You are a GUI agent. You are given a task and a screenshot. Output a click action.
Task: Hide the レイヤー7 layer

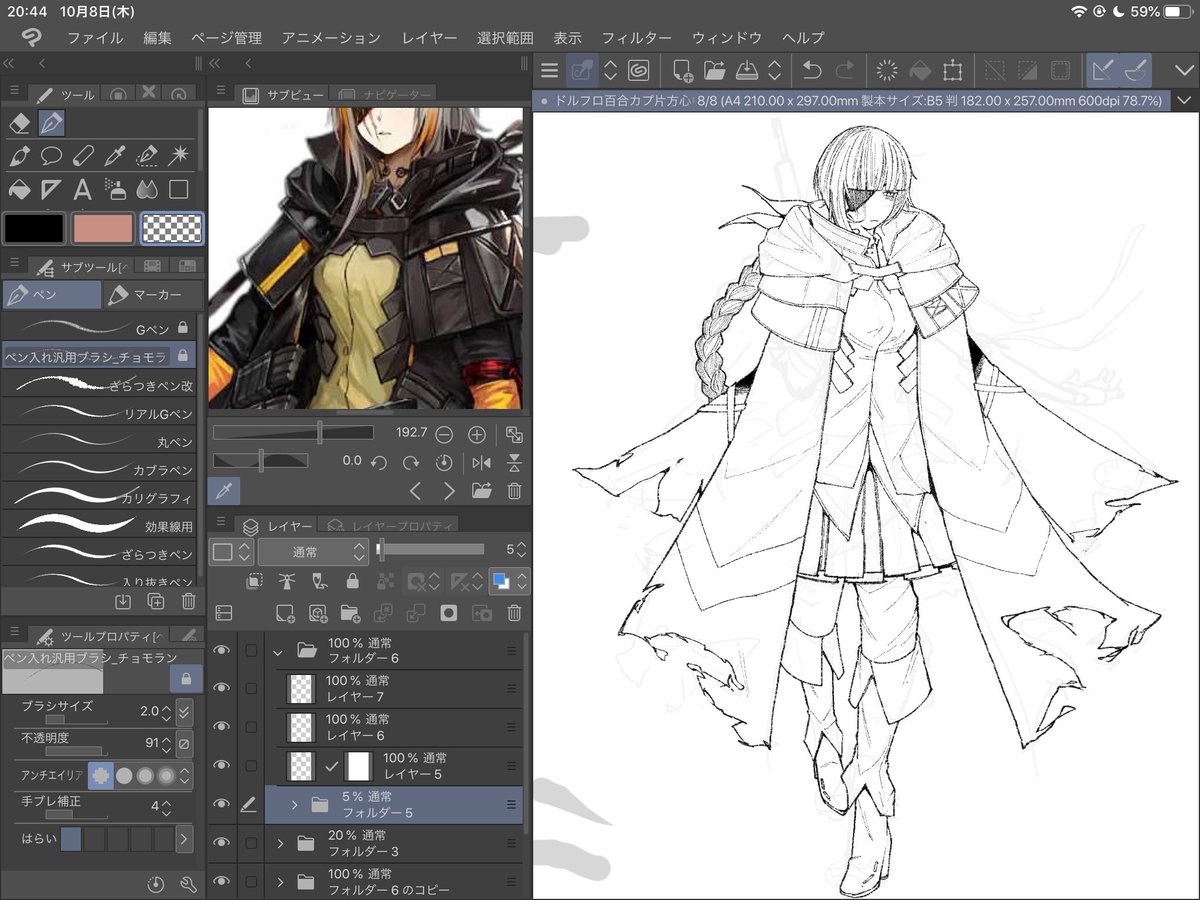(222, 688)
